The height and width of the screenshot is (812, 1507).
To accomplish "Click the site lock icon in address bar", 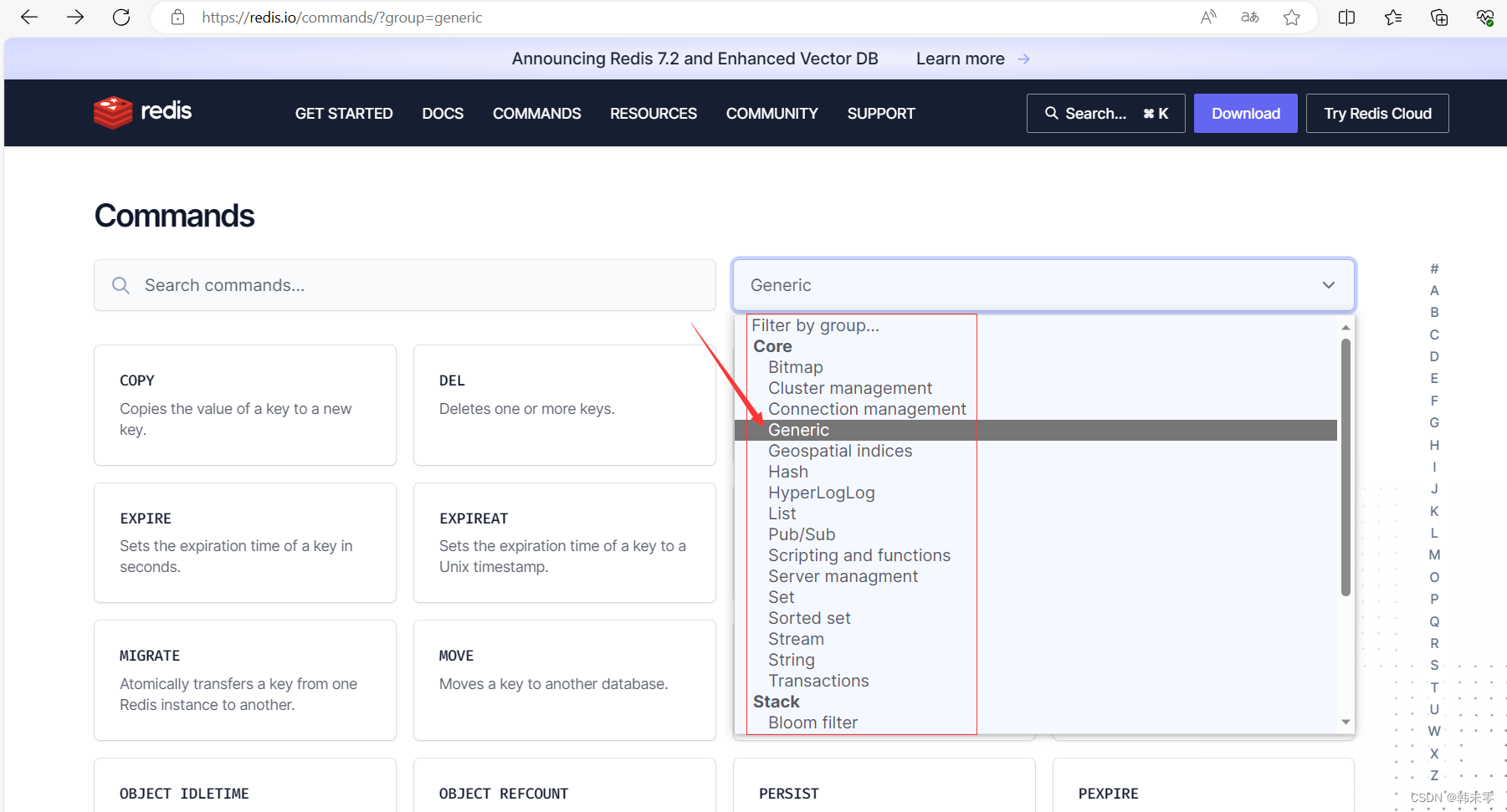I will pos(177,18).
